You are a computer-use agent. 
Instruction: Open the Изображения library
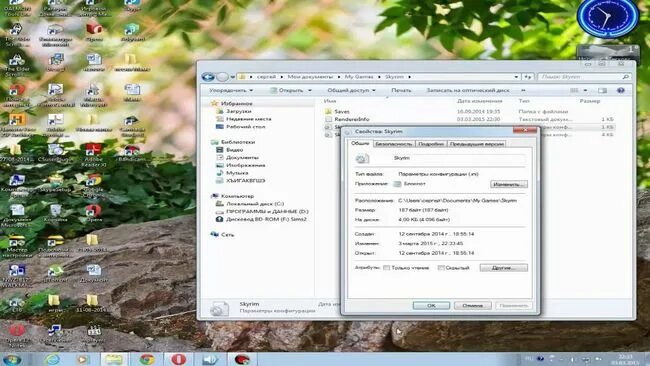(x=245, y=165)
